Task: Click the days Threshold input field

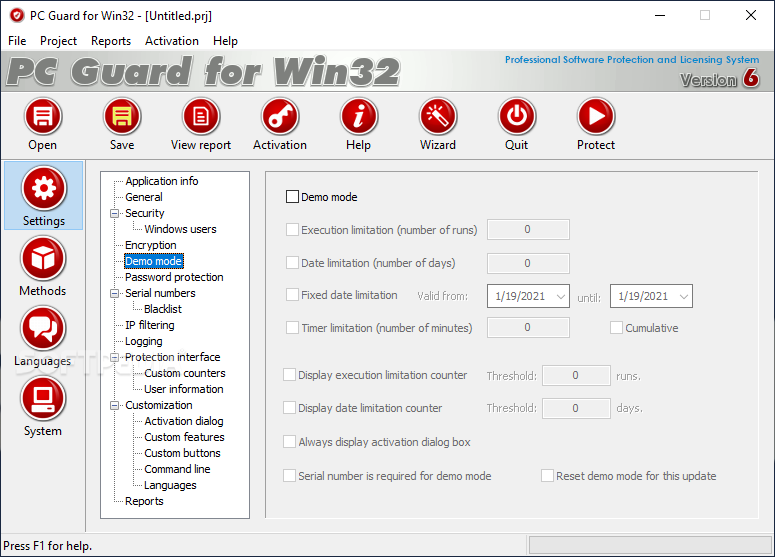Action: (576, 408)
